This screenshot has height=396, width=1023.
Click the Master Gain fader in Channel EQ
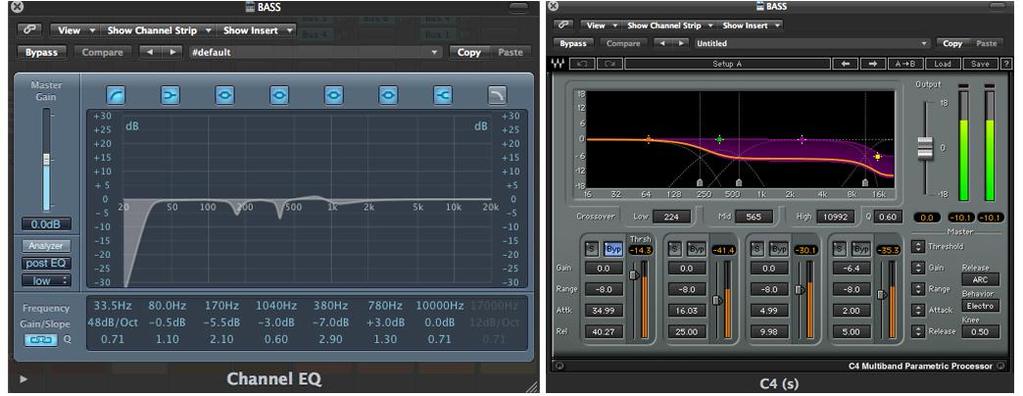tap(46, 159)
